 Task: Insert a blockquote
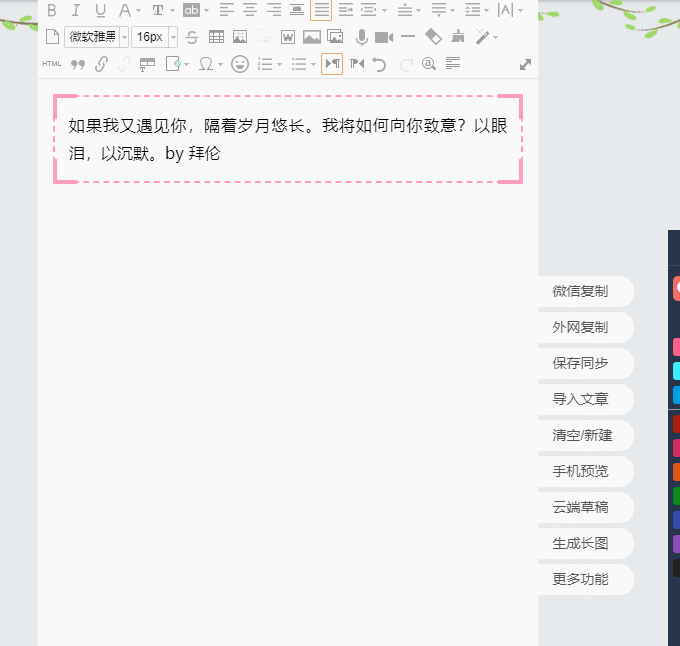(78, 65)
